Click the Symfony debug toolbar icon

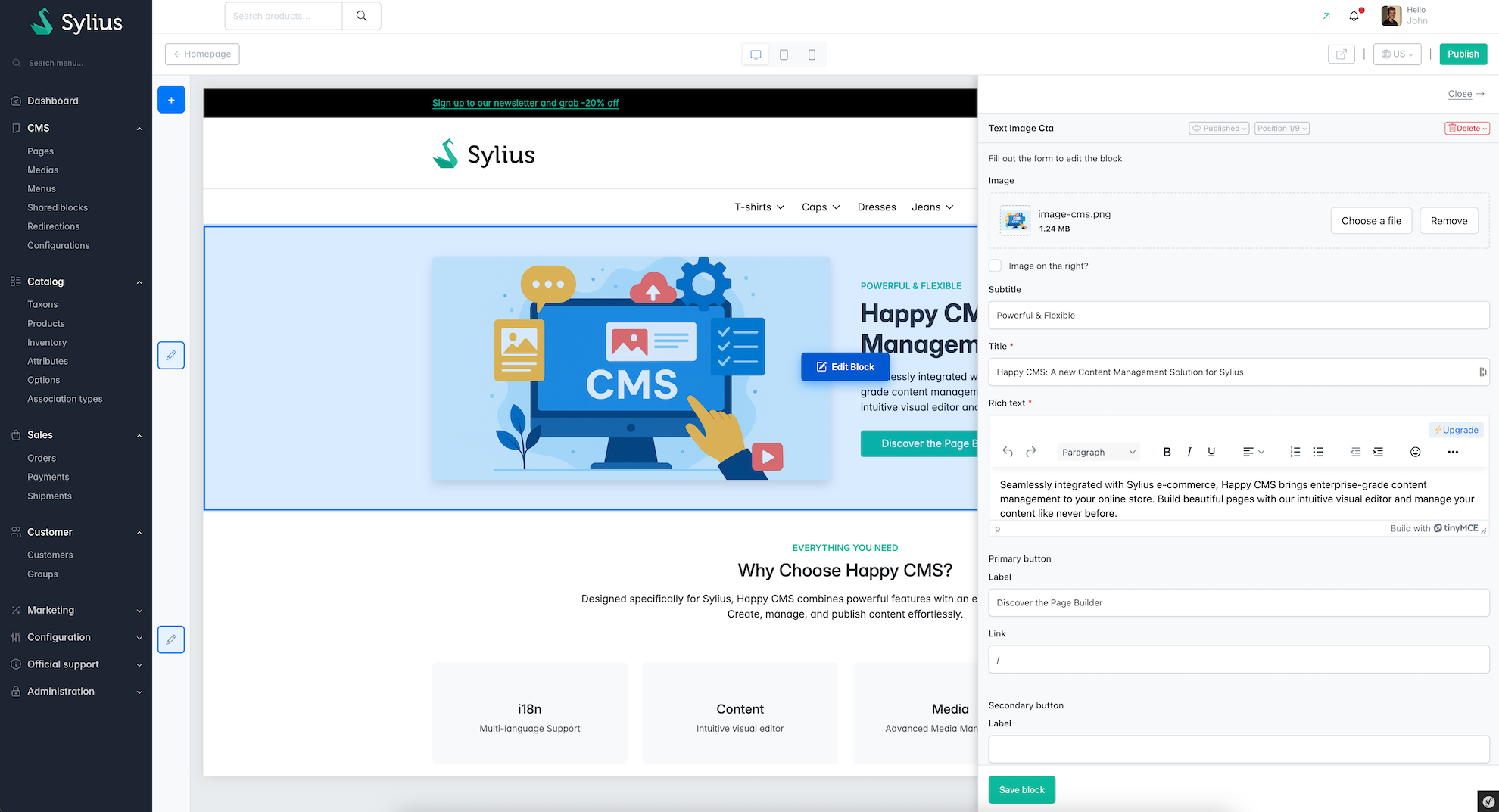tap(1488, 801)
